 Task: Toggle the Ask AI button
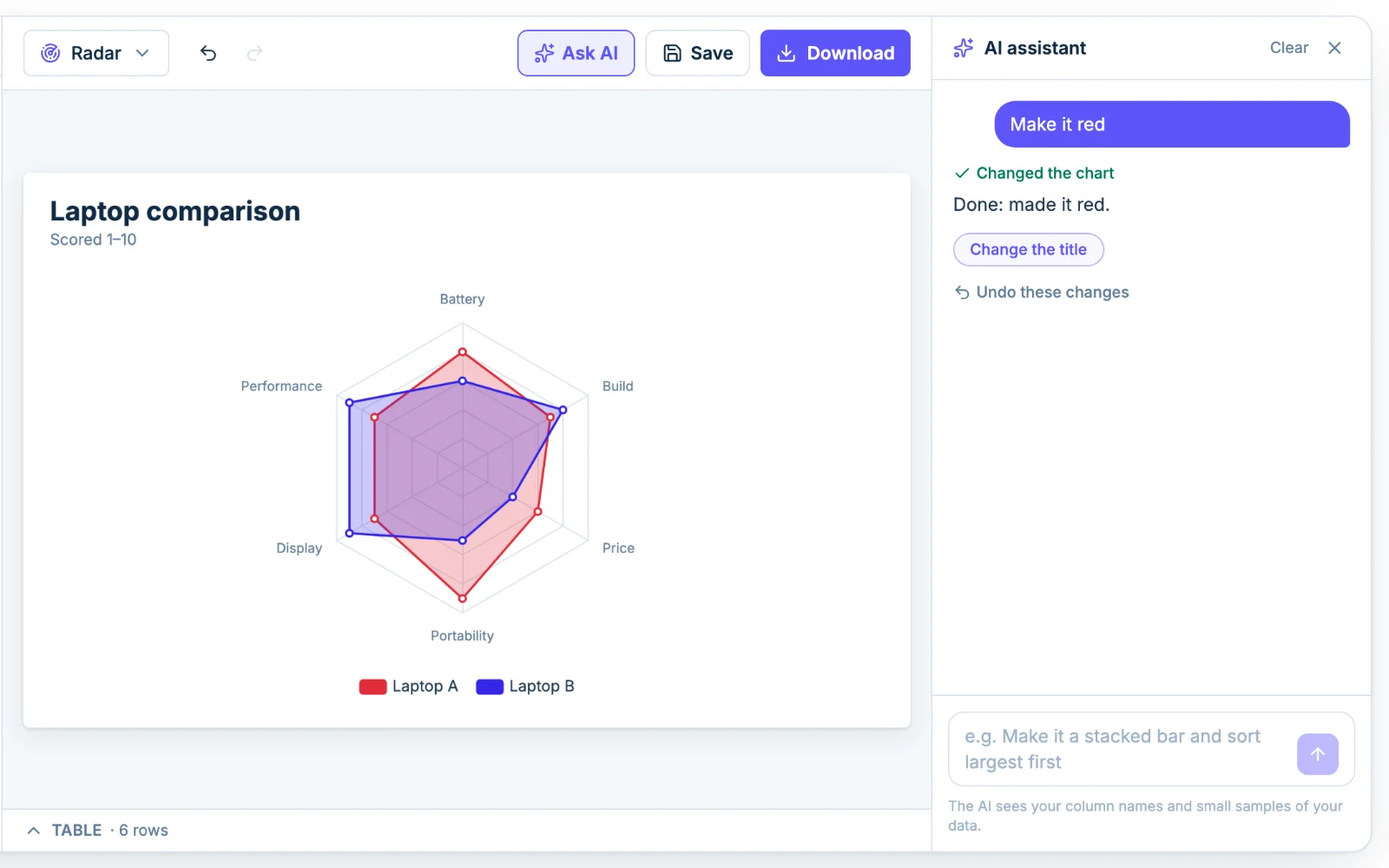pos(576,53)
